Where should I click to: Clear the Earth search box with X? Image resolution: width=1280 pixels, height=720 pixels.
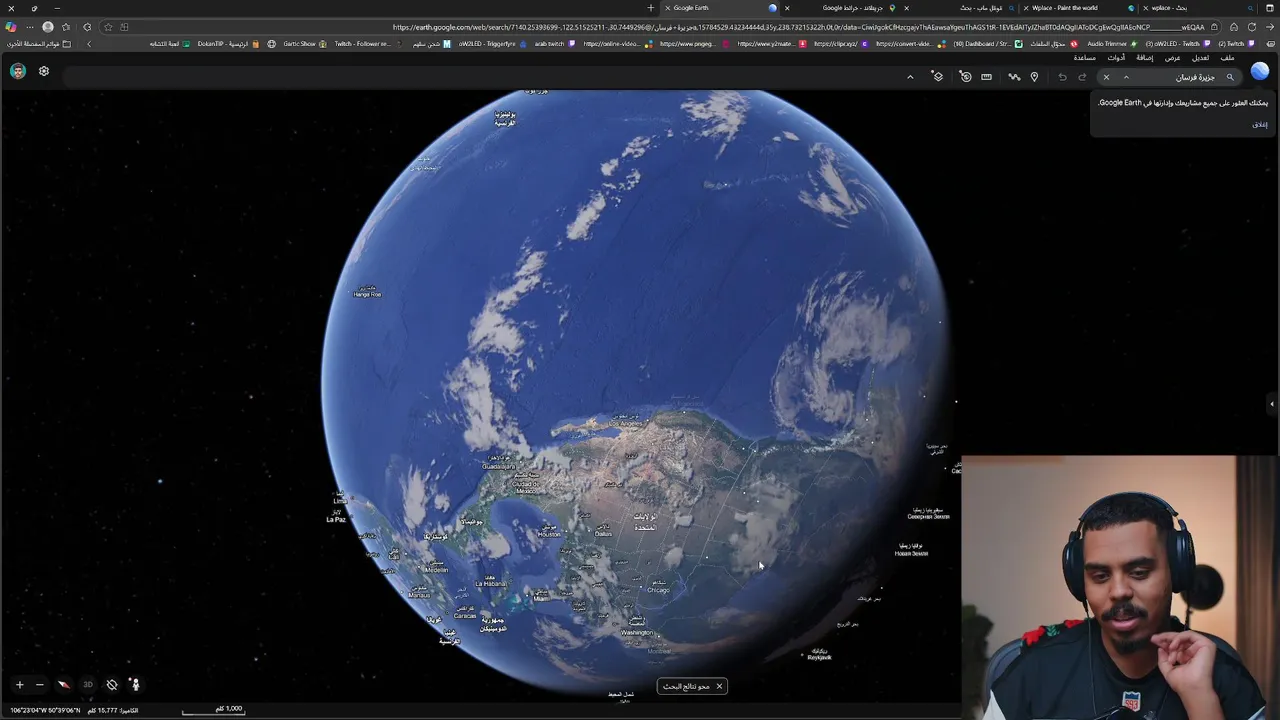coord(1106,77)
